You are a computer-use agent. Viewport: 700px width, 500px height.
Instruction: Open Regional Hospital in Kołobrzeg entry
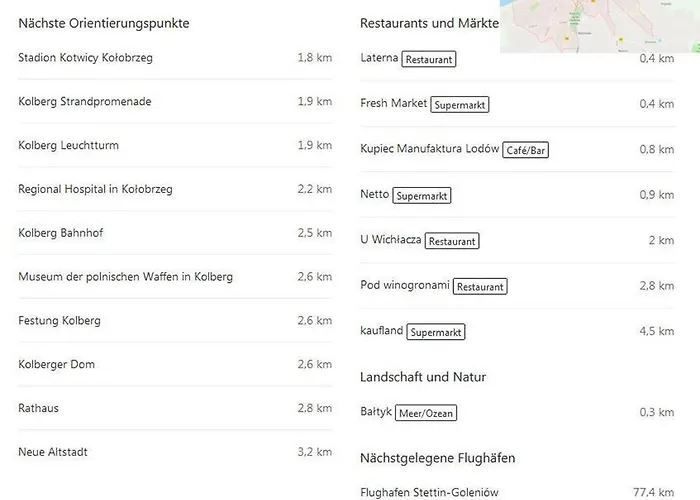pos(95,190)
